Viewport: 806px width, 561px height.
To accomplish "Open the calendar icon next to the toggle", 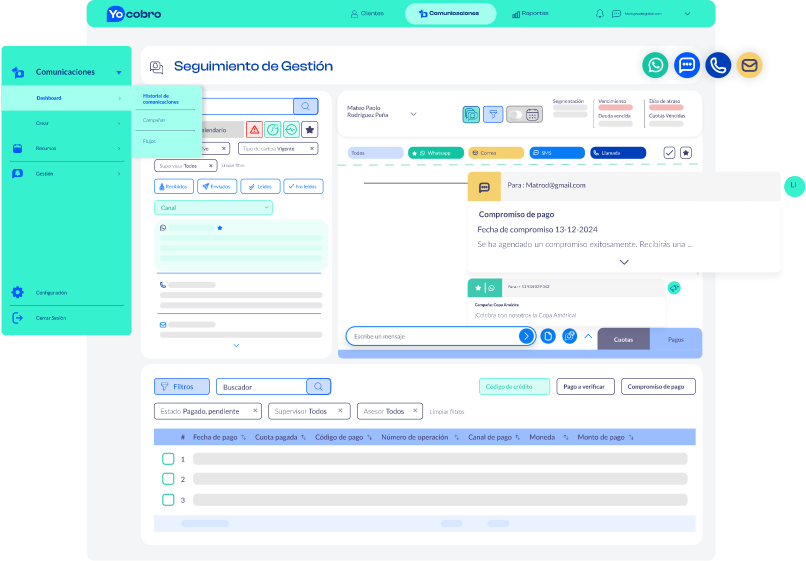I will (x=533, y=115).
